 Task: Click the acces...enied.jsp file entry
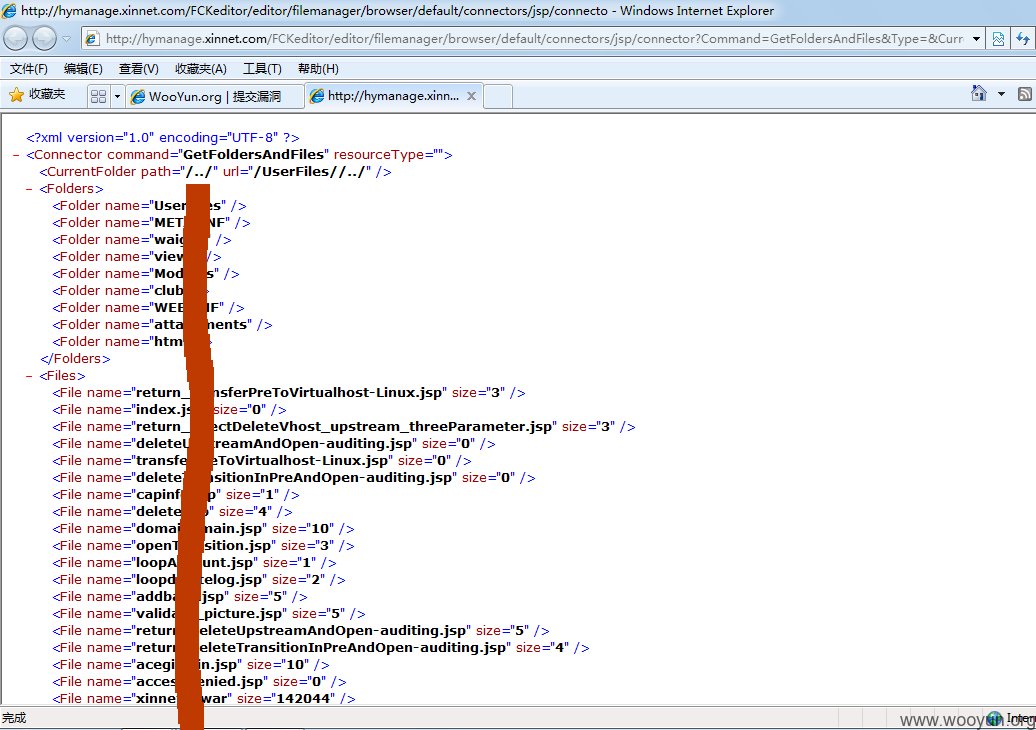coord(200,682)
